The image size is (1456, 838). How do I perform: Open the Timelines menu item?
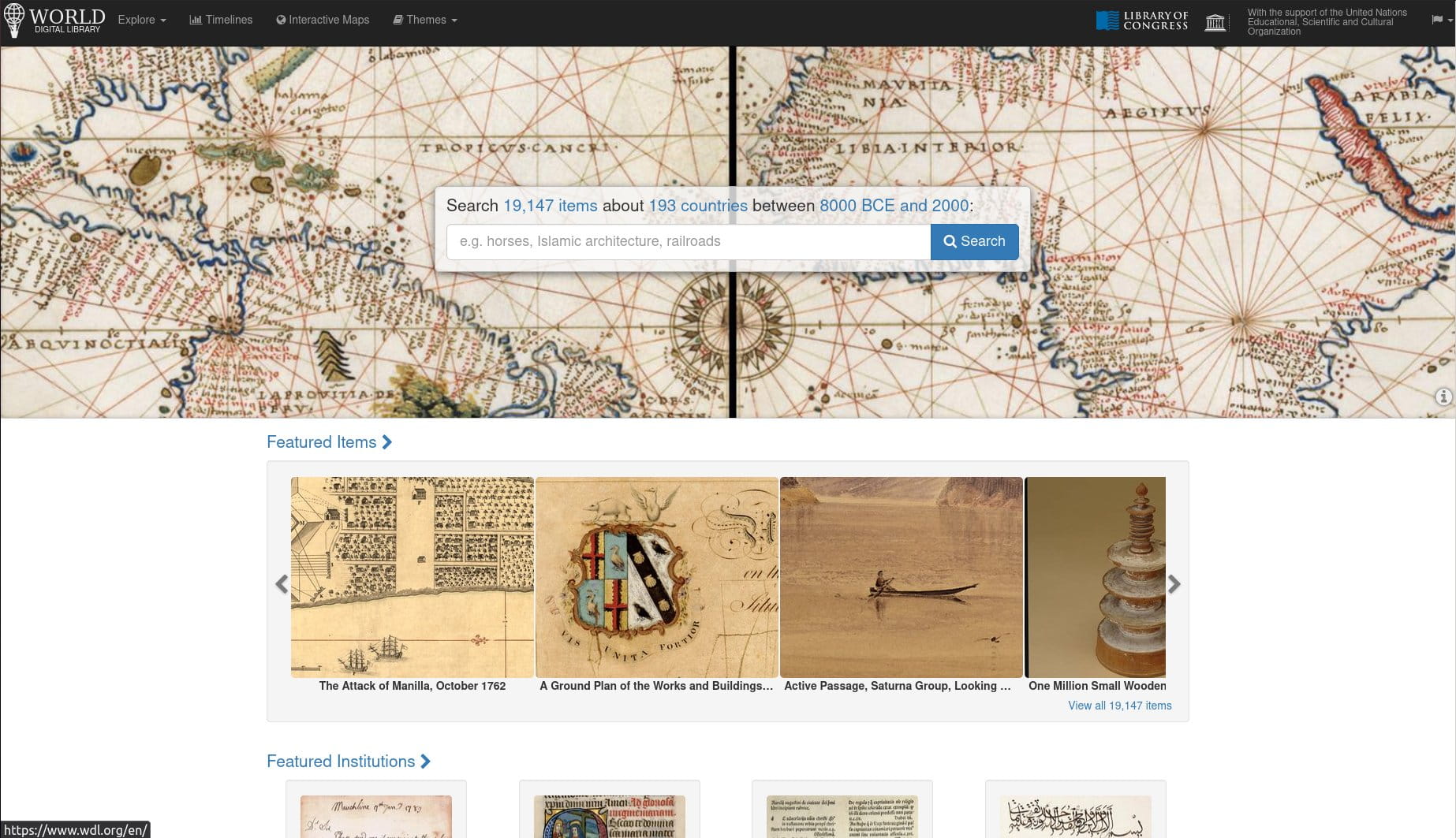(221, 20)
